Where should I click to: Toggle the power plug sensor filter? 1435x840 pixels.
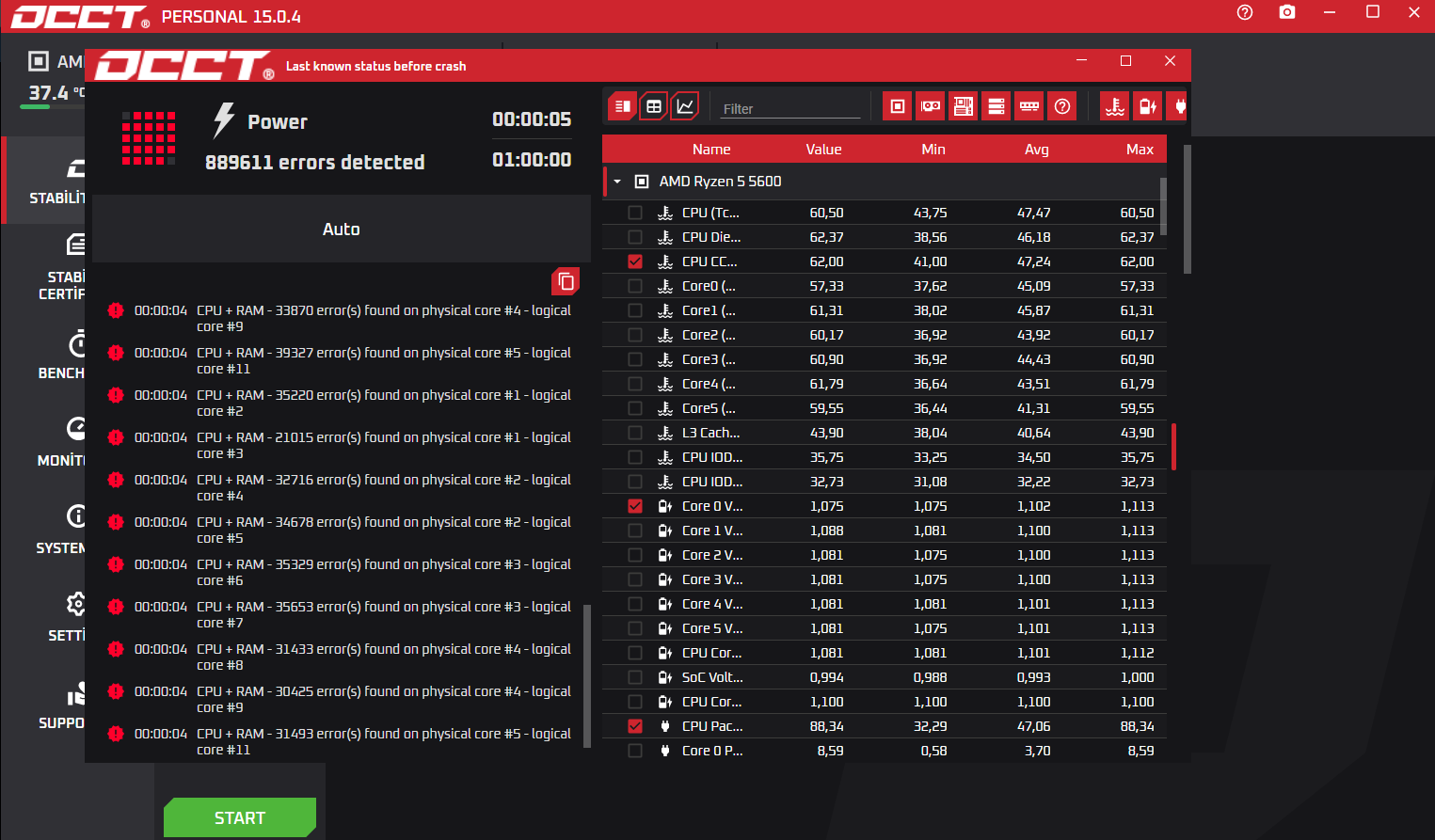pos(1178,106)
